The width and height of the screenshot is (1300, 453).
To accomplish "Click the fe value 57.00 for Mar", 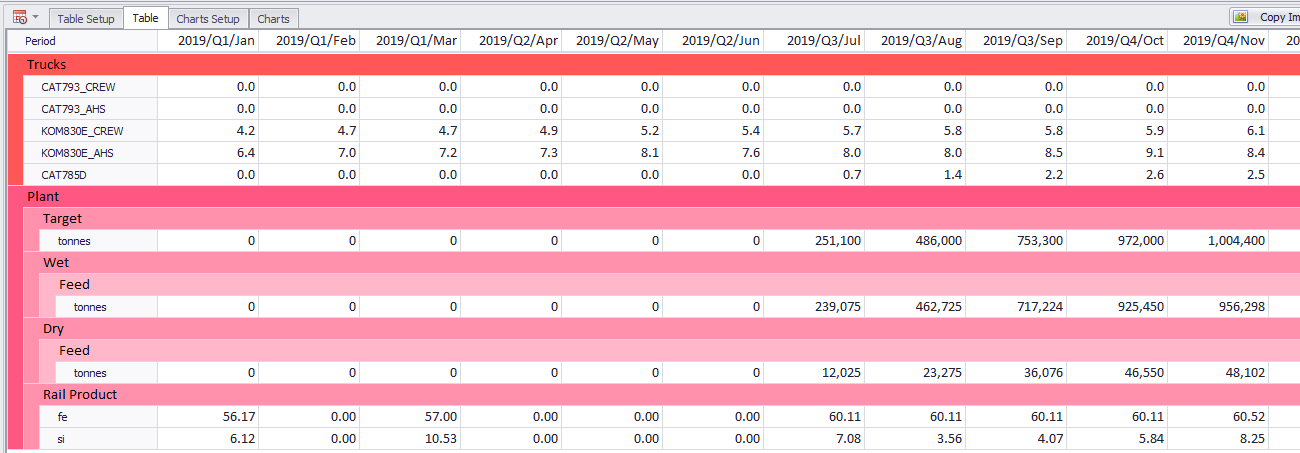I will pyautogui.click(x=410, y=416).
